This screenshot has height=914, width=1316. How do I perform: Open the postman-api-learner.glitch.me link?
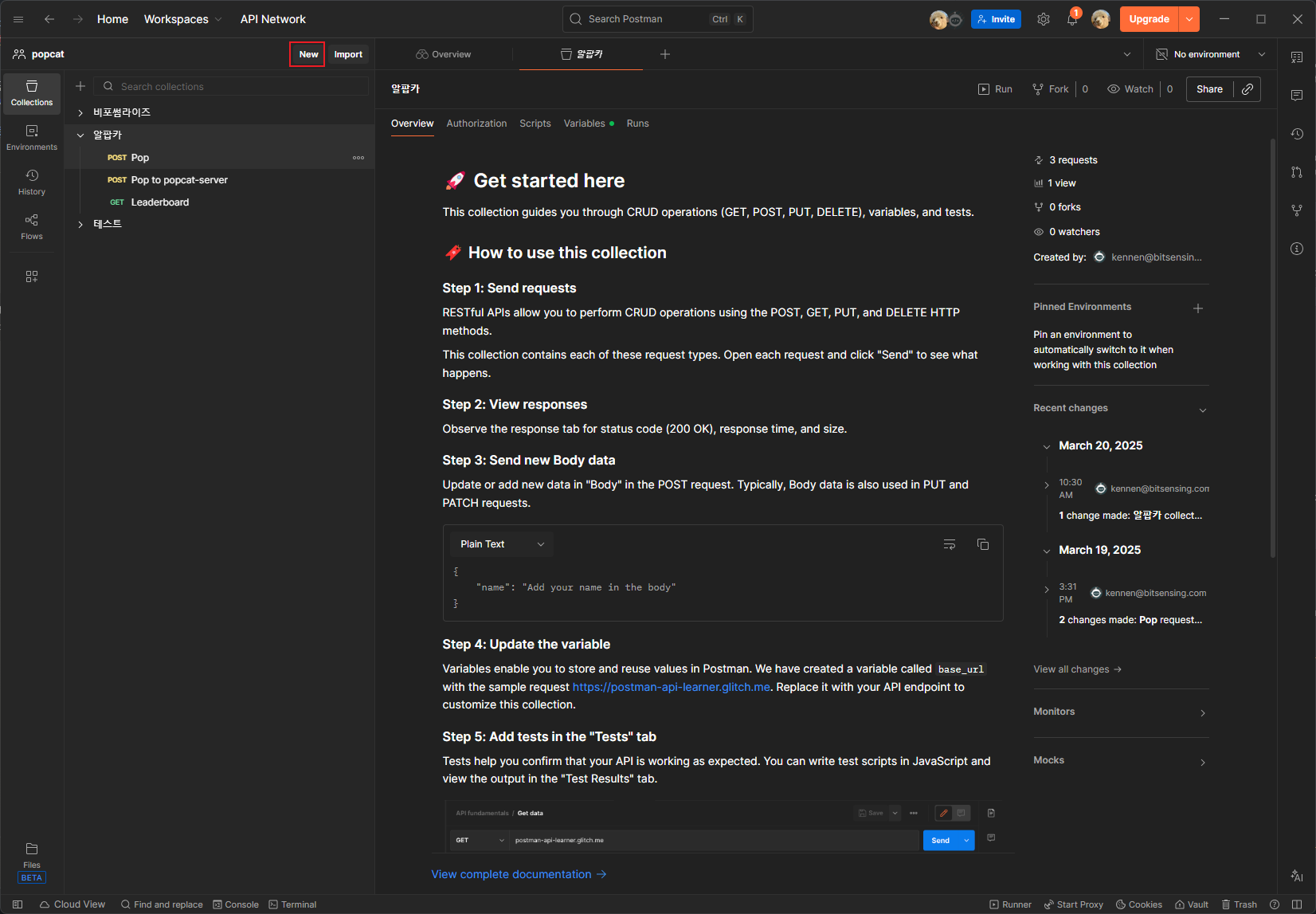click(x=671, y=687)
